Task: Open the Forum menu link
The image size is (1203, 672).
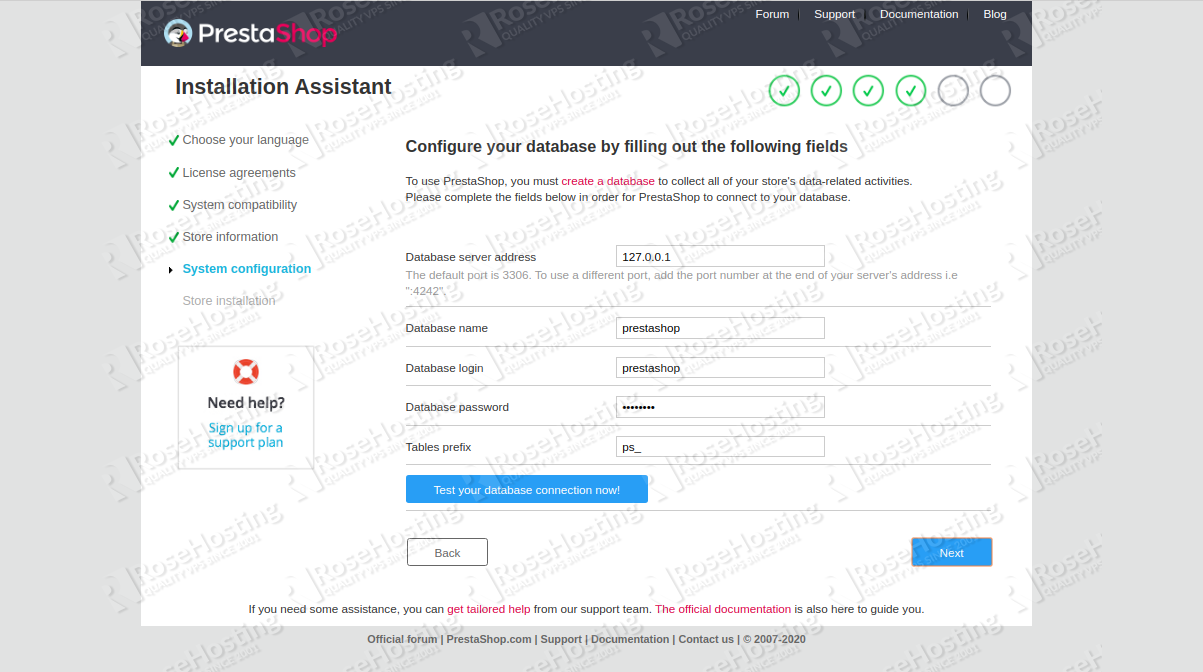Action: 772,14
